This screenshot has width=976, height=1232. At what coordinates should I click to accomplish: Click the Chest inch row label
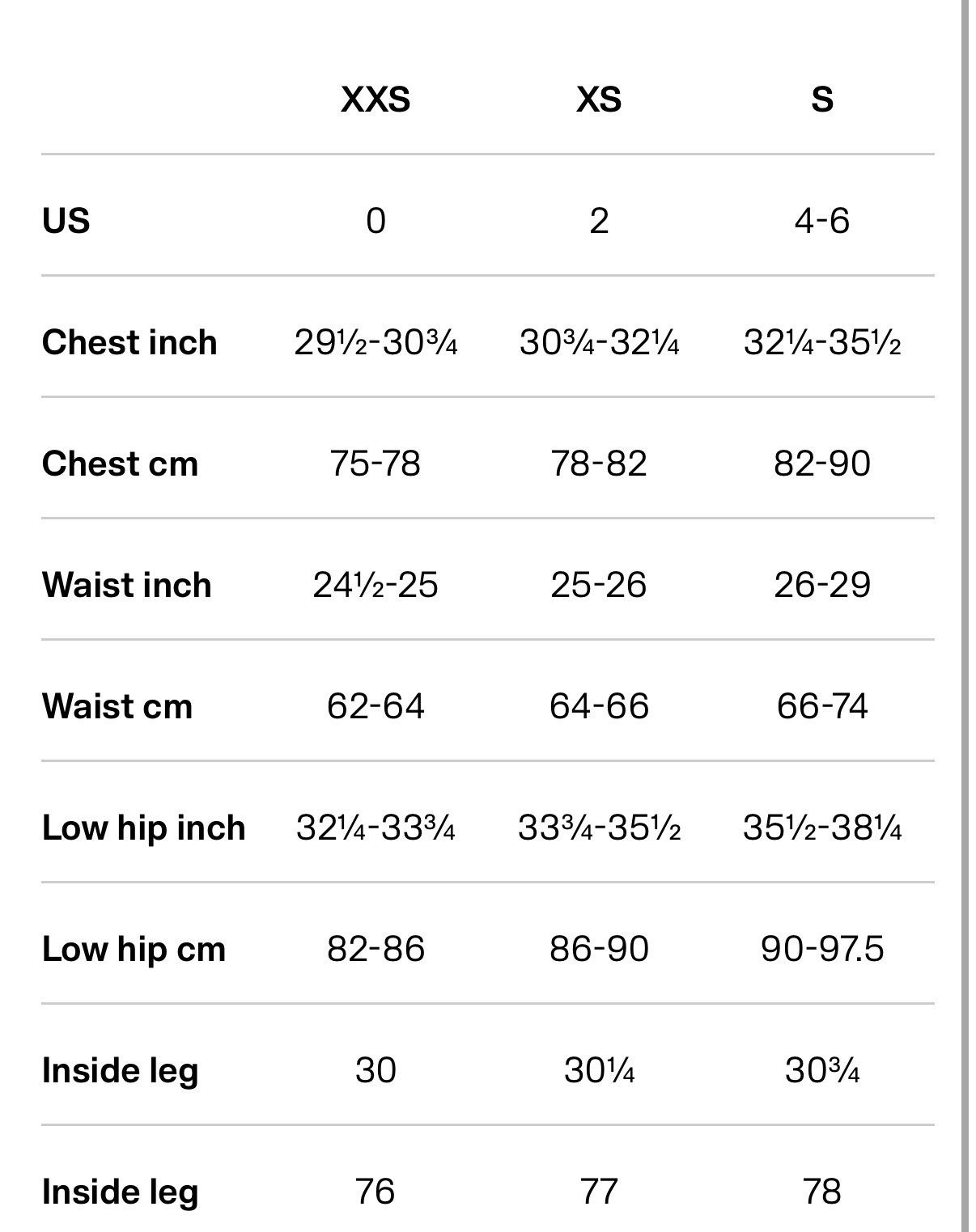click(x=129, y=342)
